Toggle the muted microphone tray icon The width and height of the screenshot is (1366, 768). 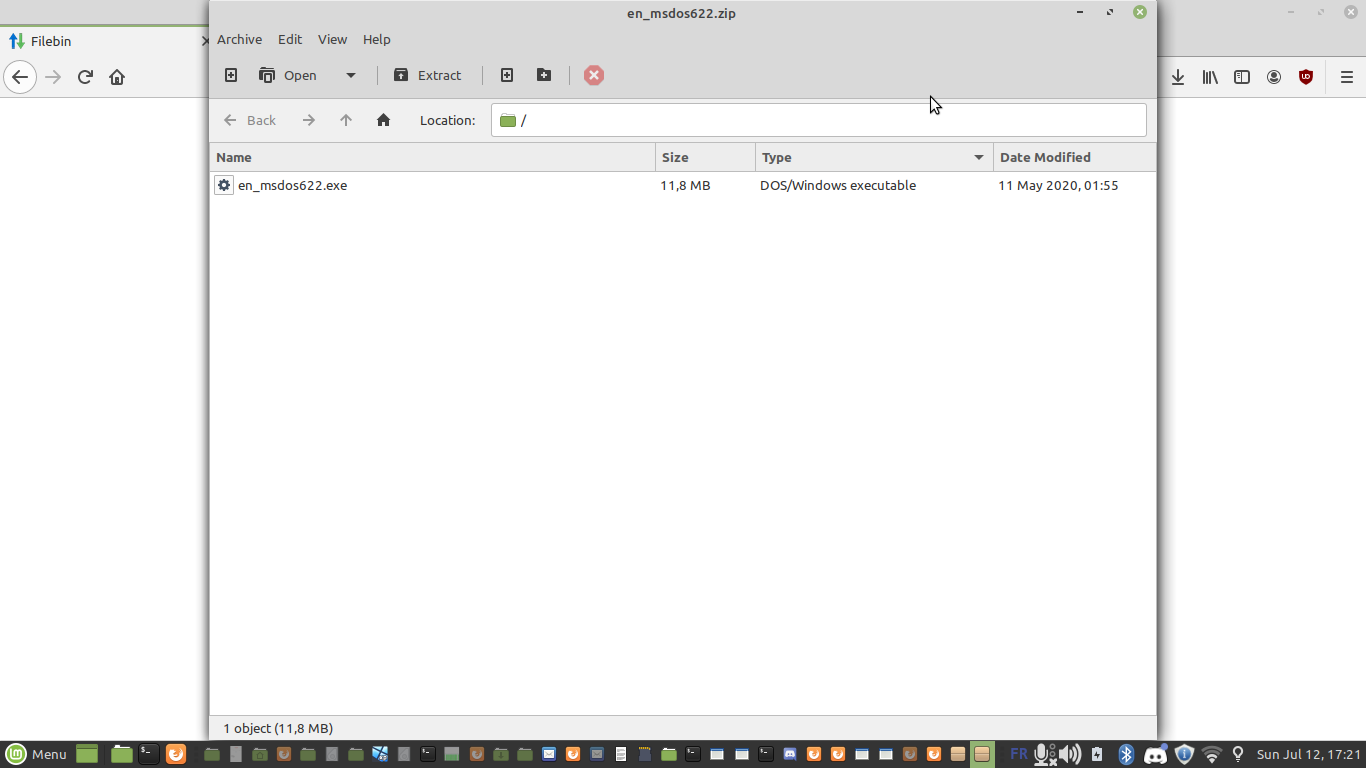pos(1045,754)
